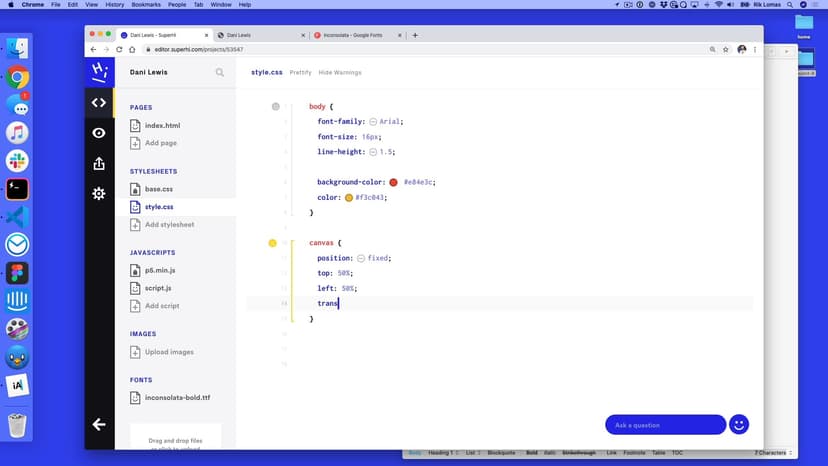Open project settings gear icon

99,194
